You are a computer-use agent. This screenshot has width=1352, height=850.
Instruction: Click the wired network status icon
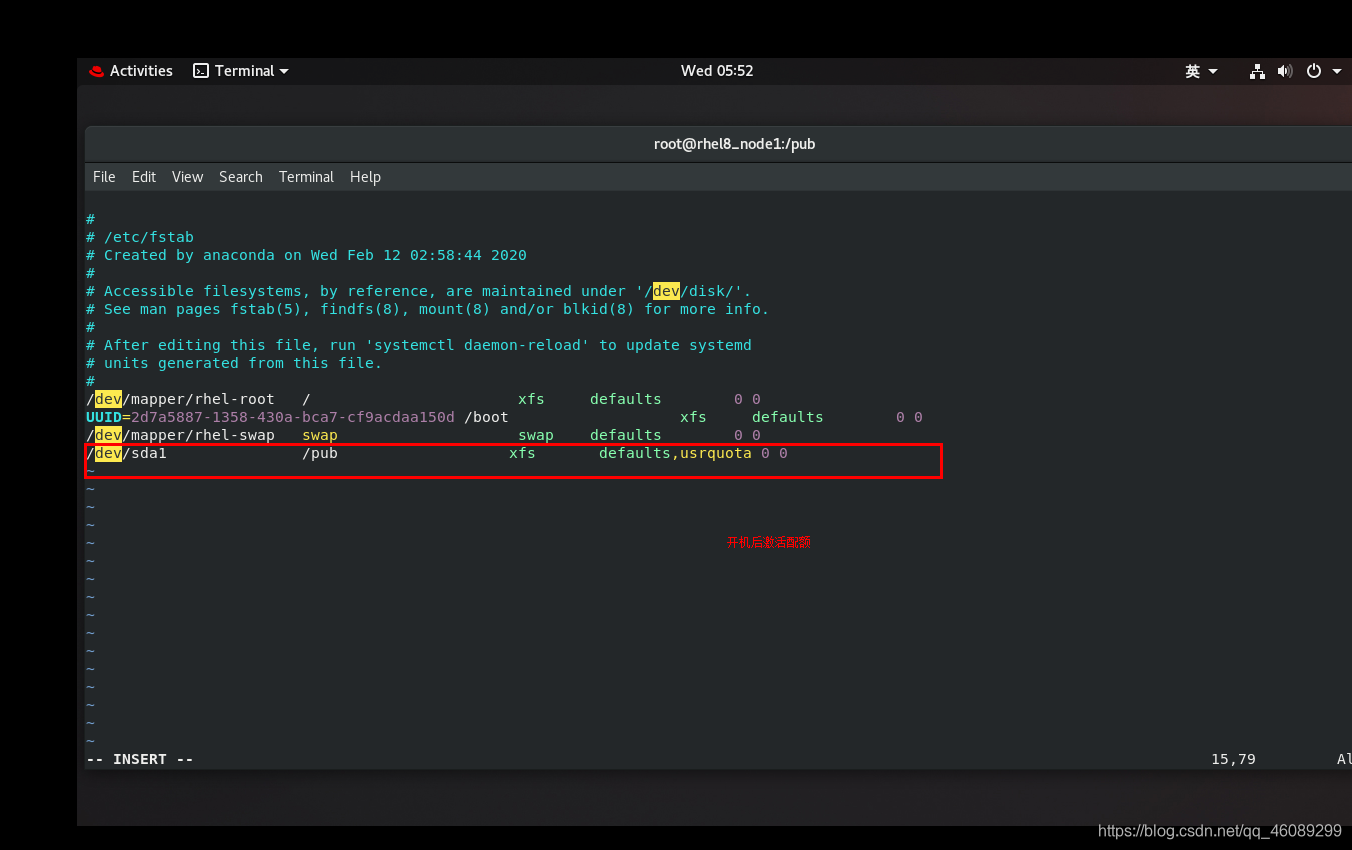click(1257, 71)
